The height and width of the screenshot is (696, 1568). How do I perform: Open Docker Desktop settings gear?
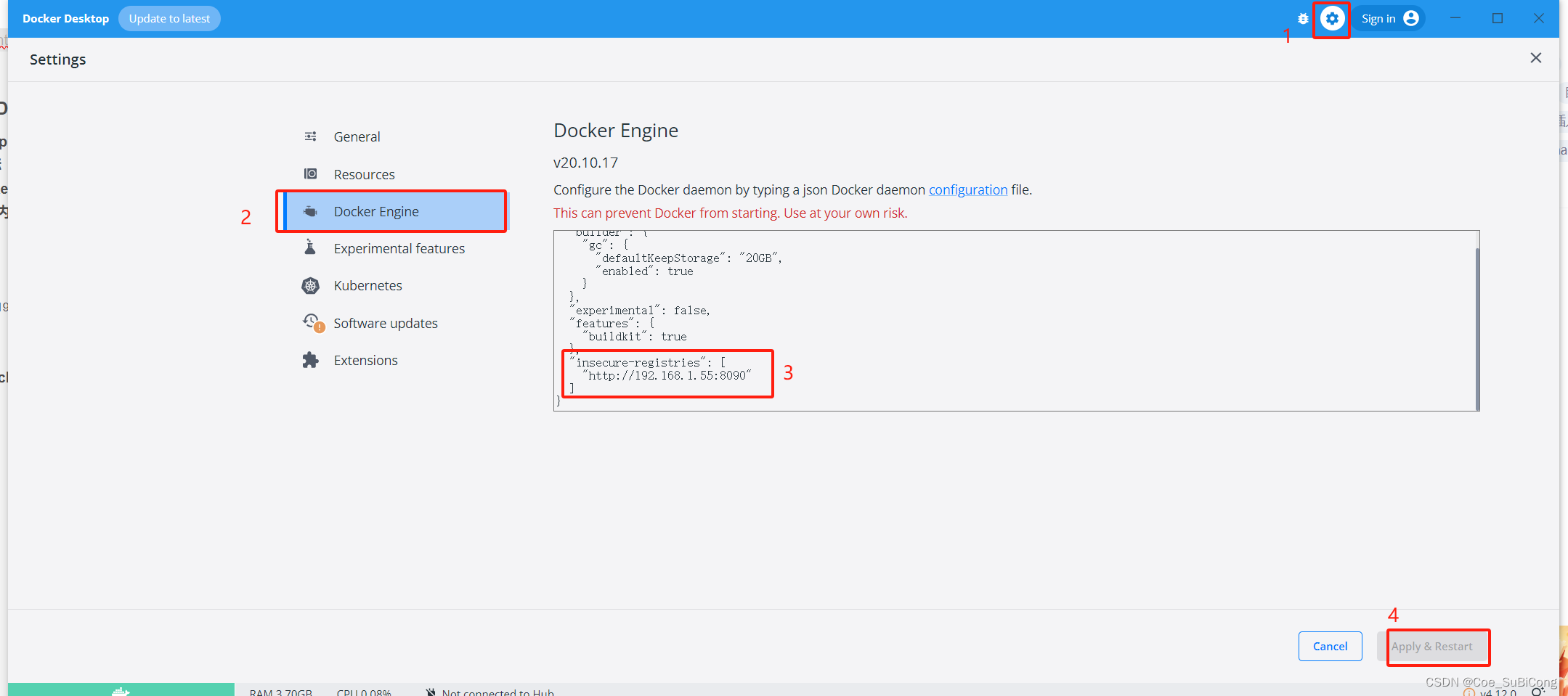point(1332,18)
